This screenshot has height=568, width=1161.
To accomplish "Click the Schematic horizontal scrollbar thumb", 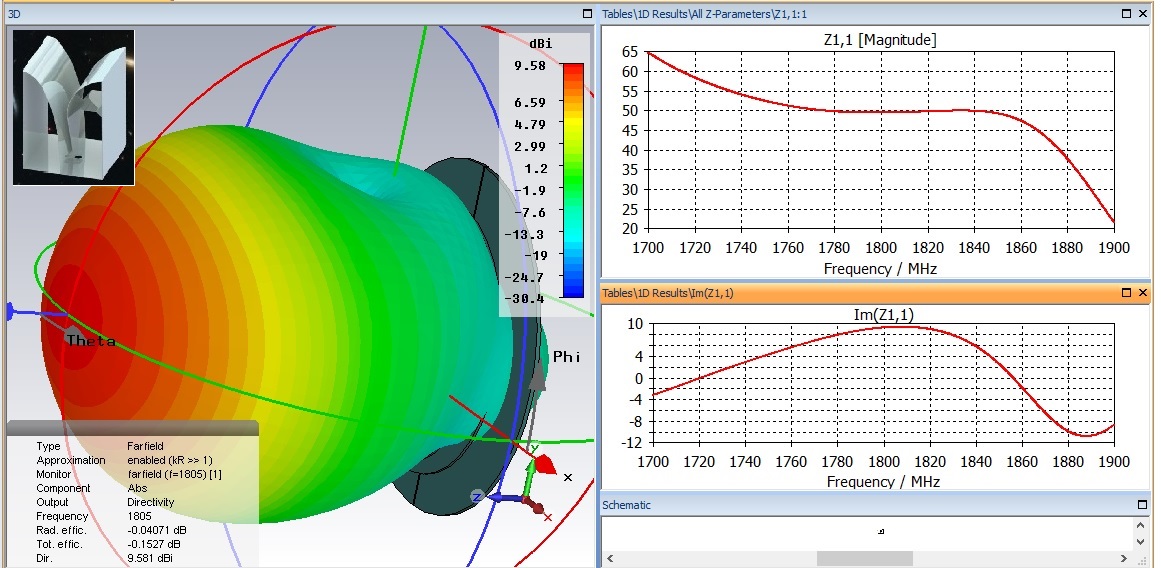I will click(865, 558).
